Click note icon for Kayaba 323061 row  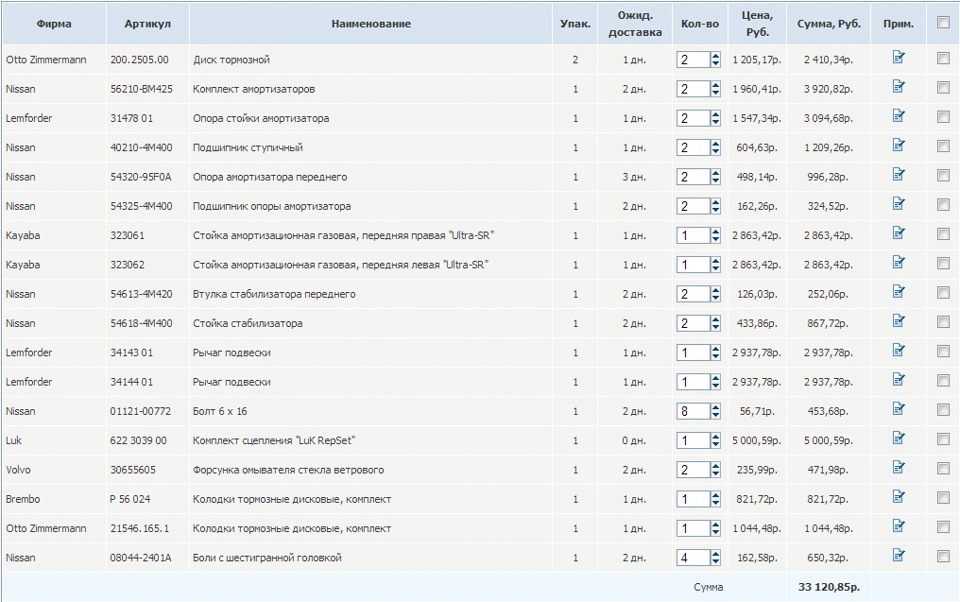(898, 233)
